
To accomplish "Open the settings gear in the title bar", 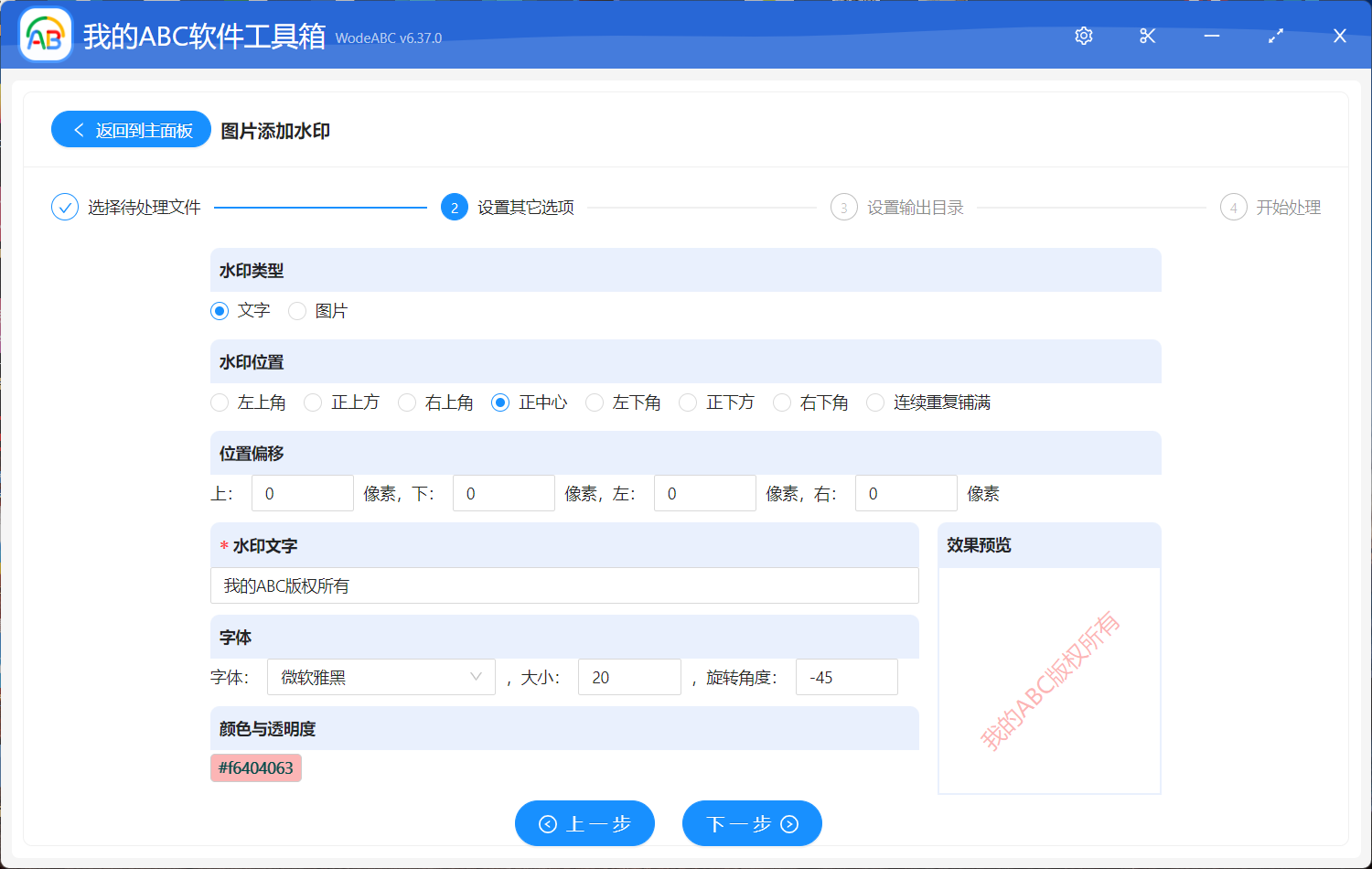I will [x=1083, y=36].
